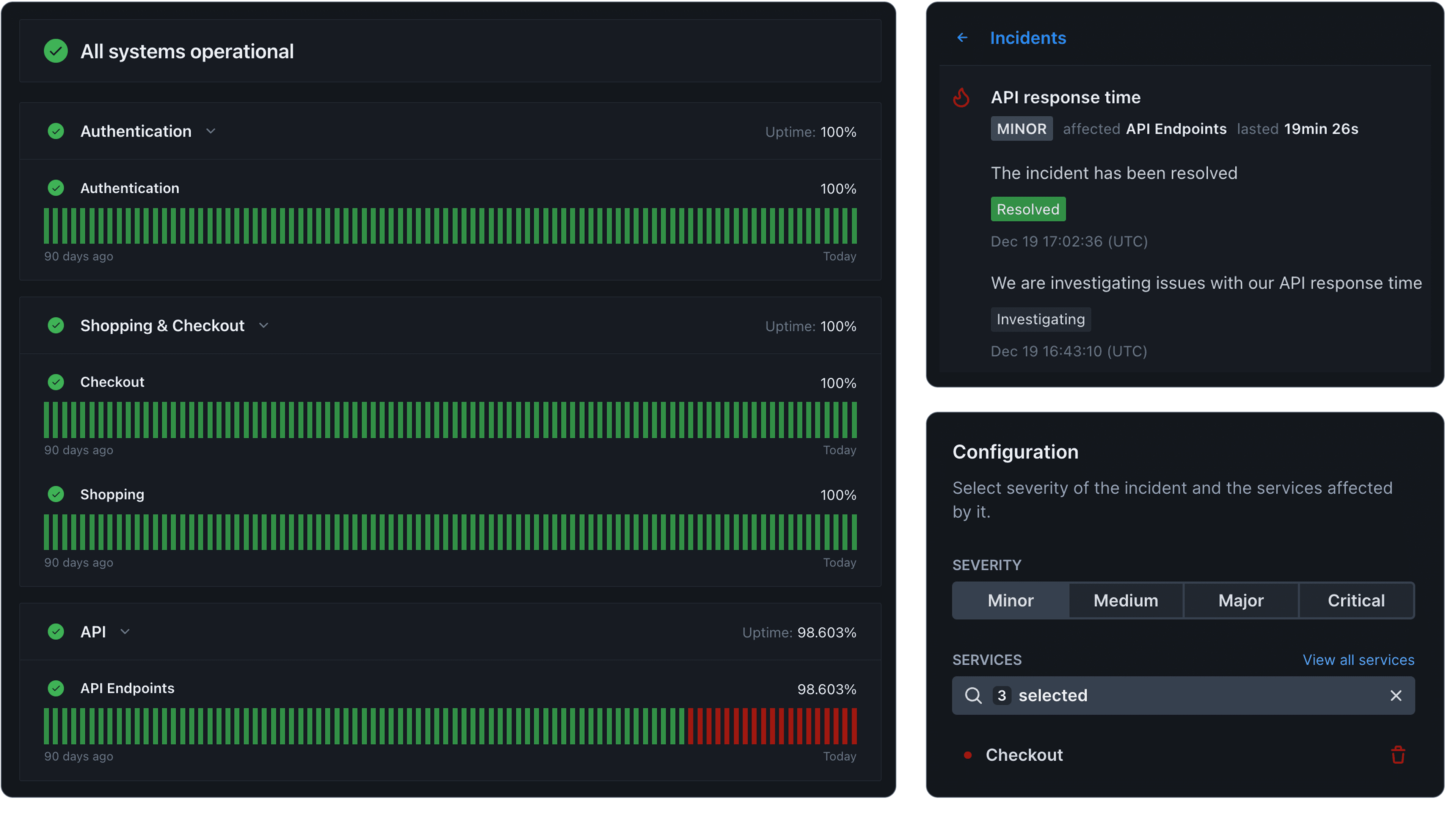Select Critical severity
The height and width of the screenshot is (819, 1456).
click(x=1356, y=600)
